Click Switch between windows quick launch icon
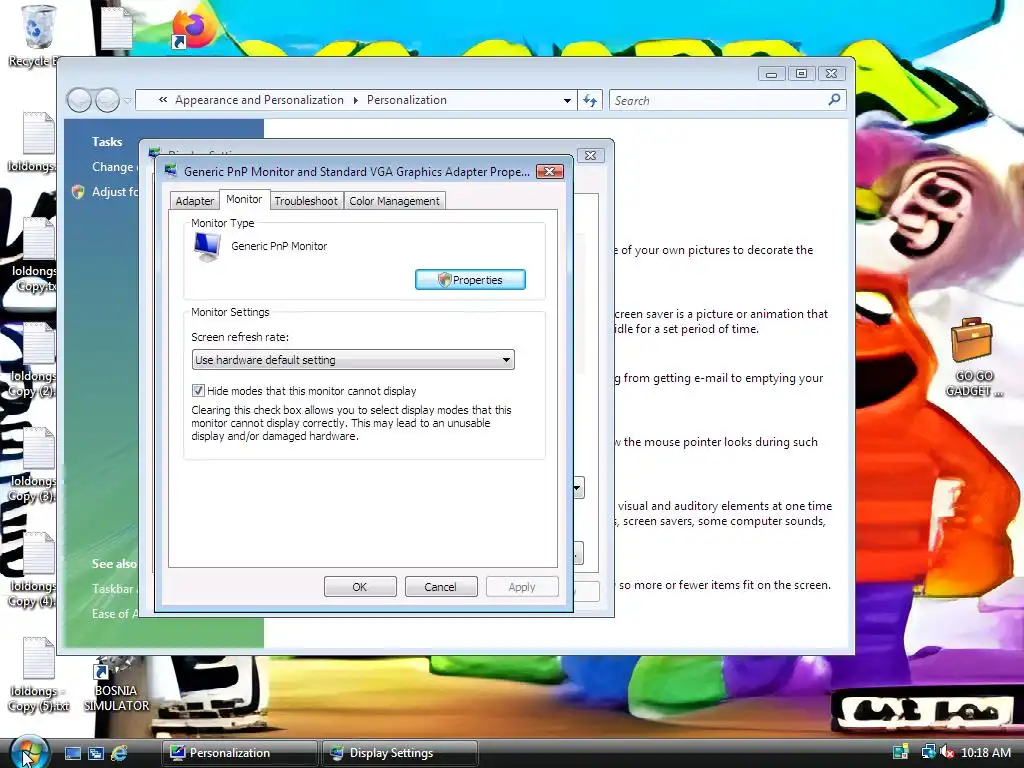1024x768 pixels. [96, 753]
